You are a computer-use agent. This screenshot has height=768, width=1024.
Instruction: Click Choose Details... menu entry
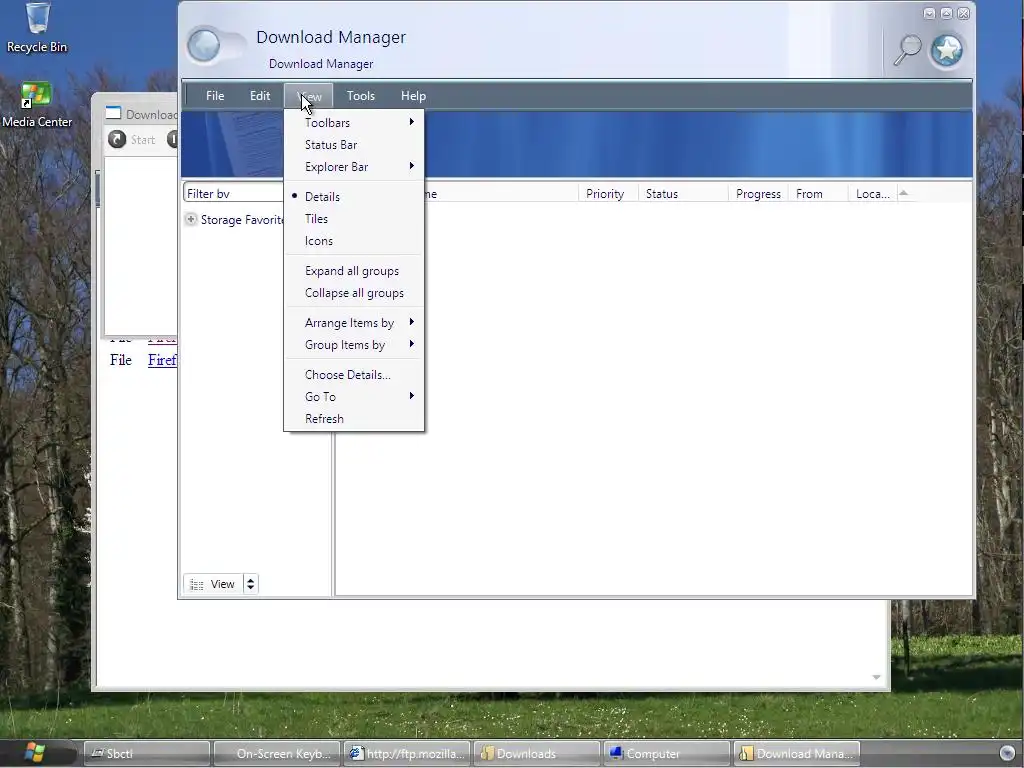coord(354,375)
